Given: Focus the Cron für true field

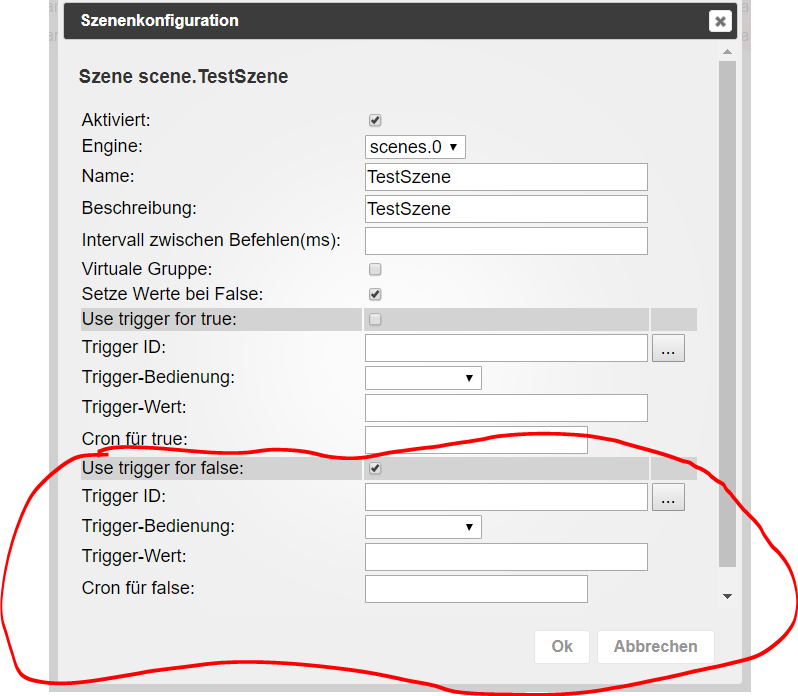Looking at the screenshot, I should [x=476, y=440].
